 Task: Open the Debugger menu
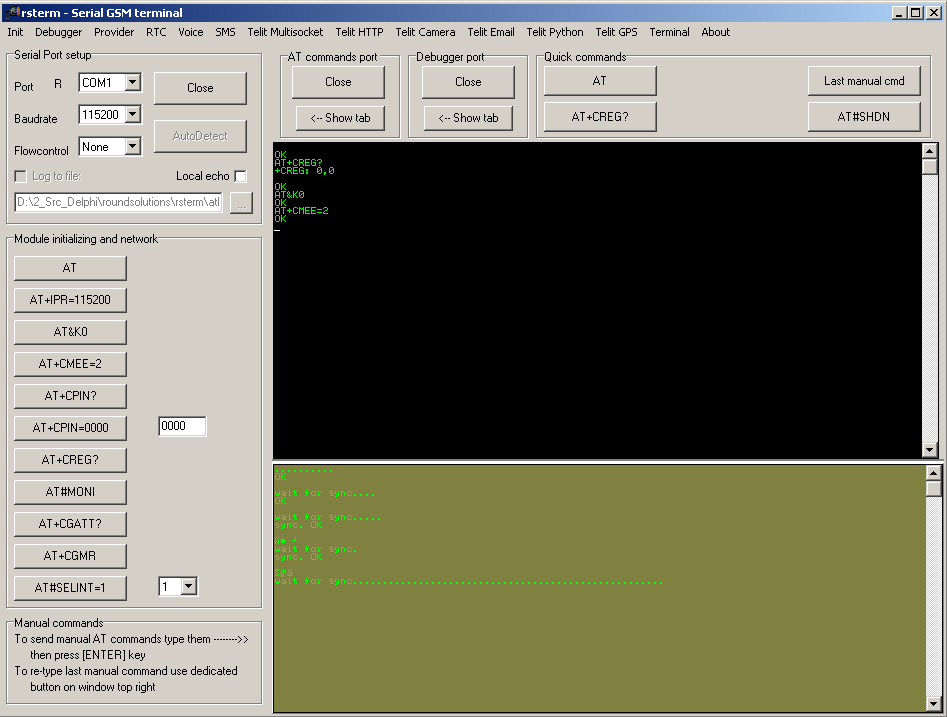click(x=59, y=32)
